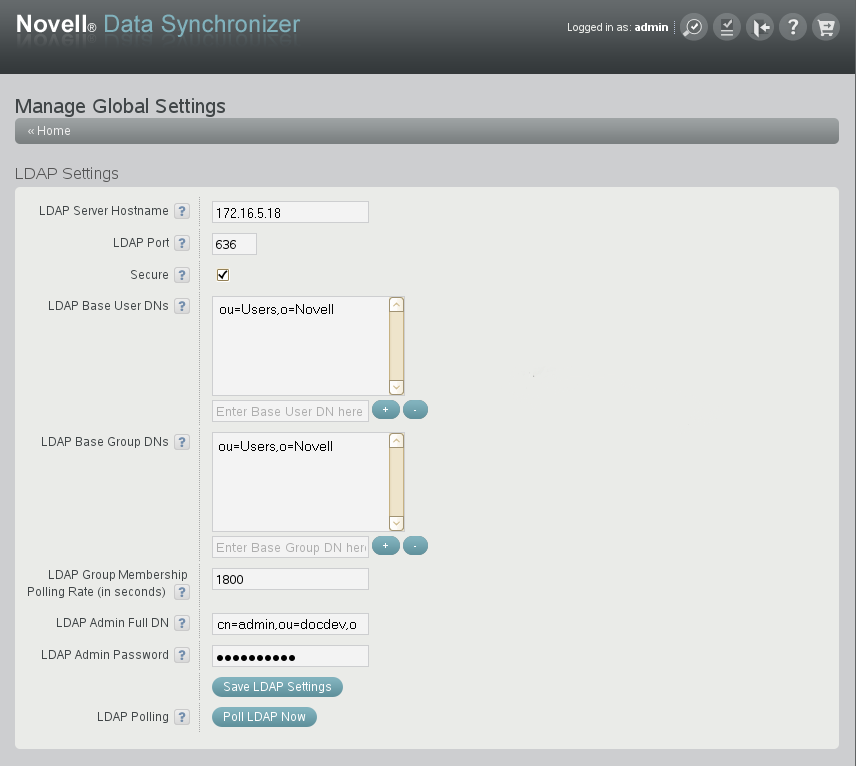This screenshot has width=856, height=766.
Task: Open the search/monitoring magnifier icon in header
Action: [694, 27]
